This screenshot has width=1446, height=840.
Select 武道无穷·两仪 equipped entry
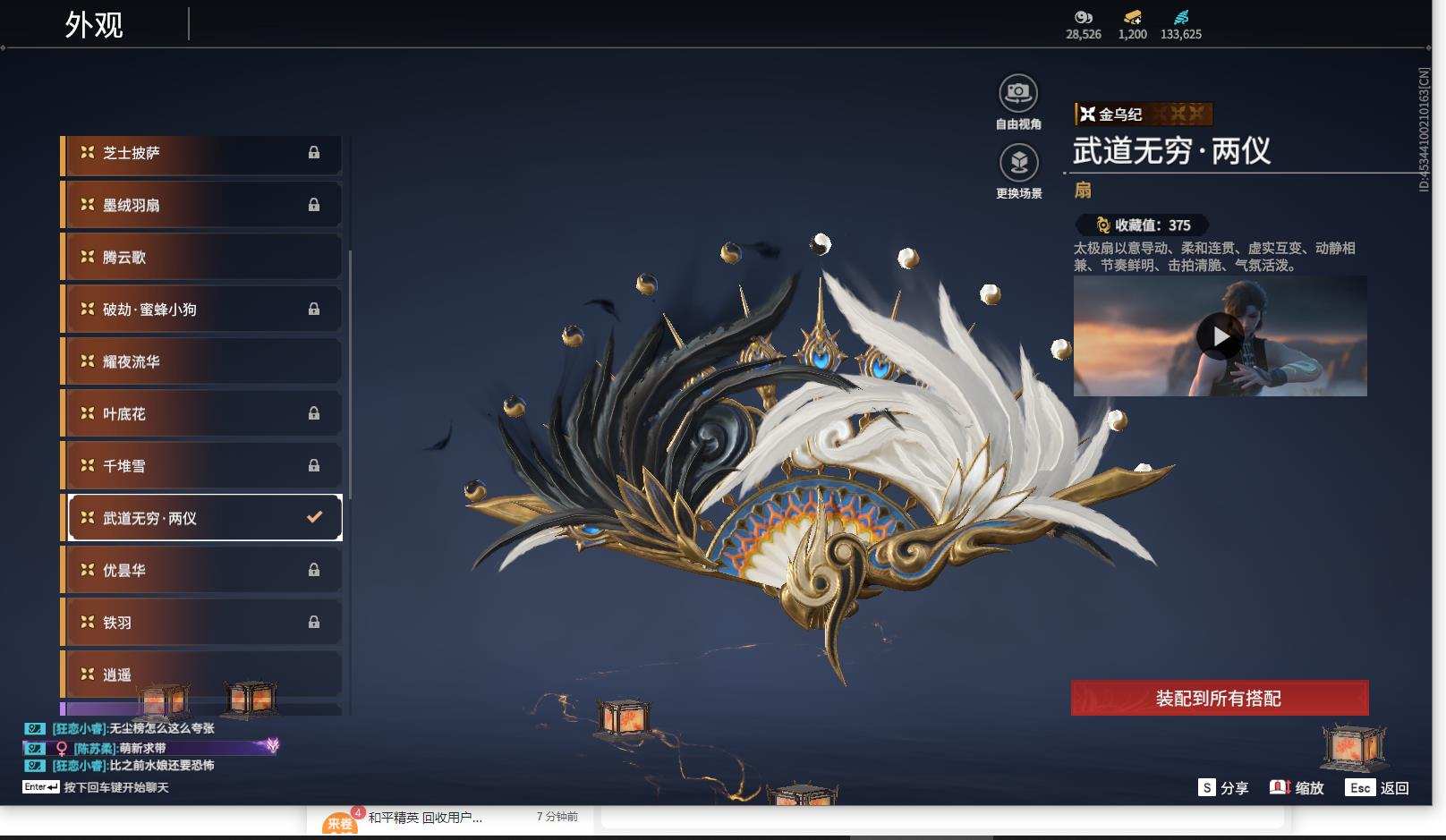pyautogui.click(x=201, y=517)
